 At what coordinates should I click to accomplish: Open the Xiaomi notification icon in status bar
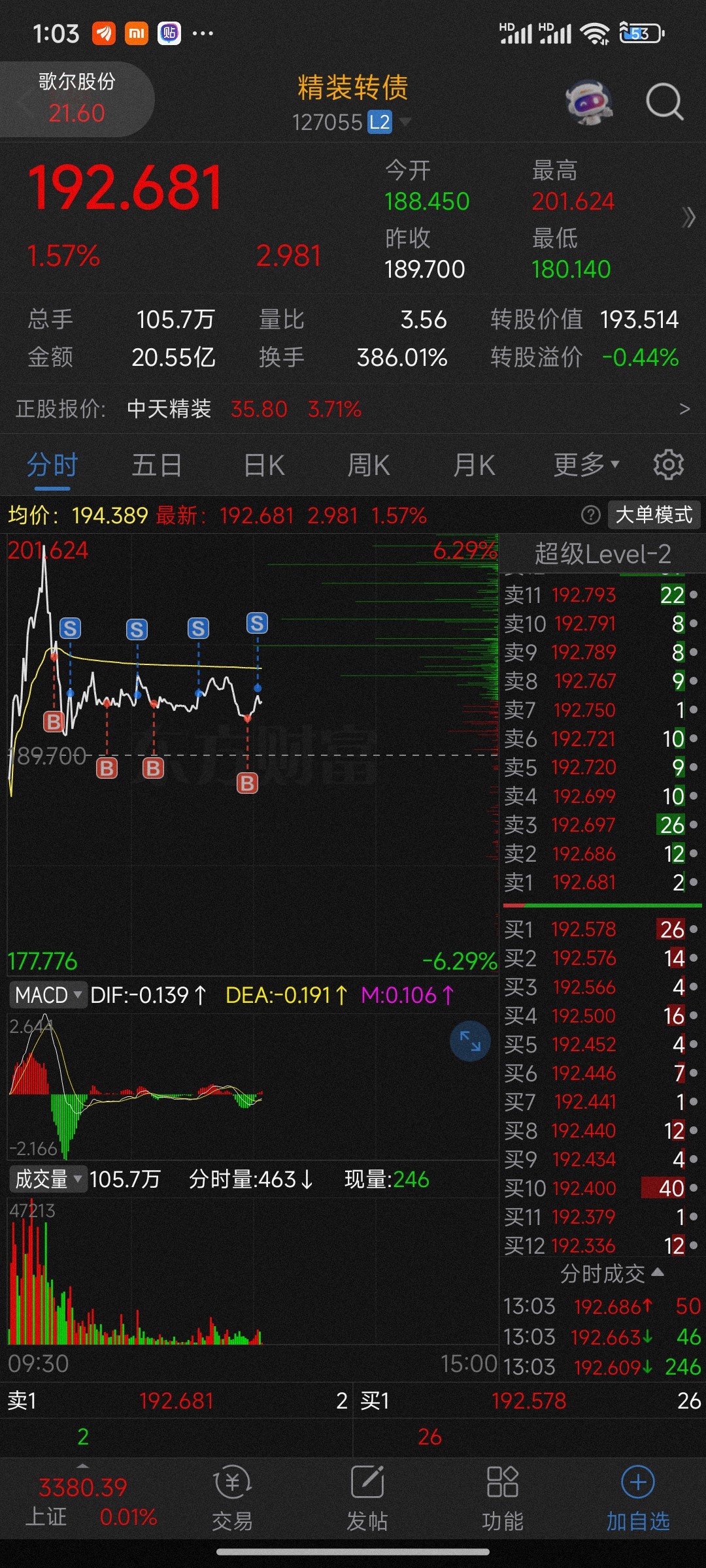137,33
